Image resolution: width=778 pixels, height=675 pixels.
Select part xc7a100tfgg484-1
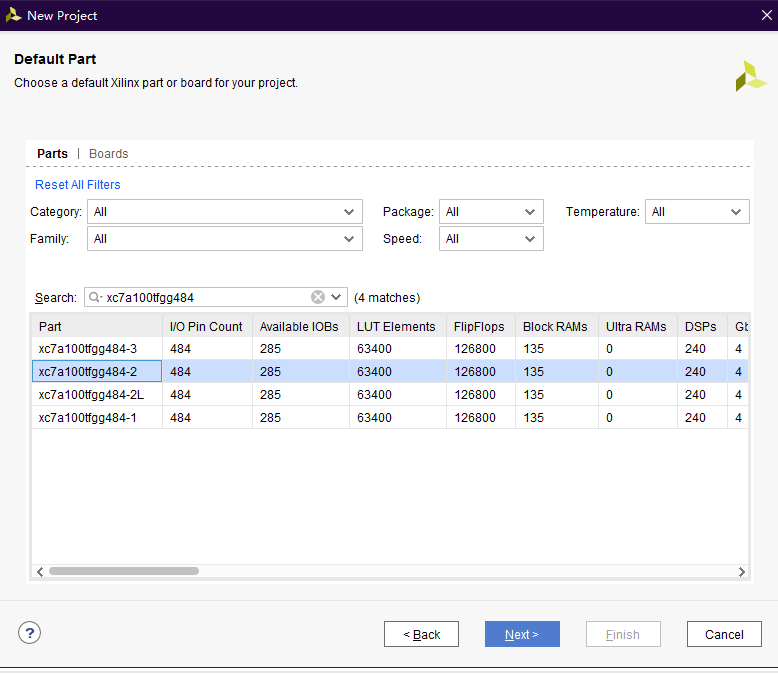(x=97, y=418)
